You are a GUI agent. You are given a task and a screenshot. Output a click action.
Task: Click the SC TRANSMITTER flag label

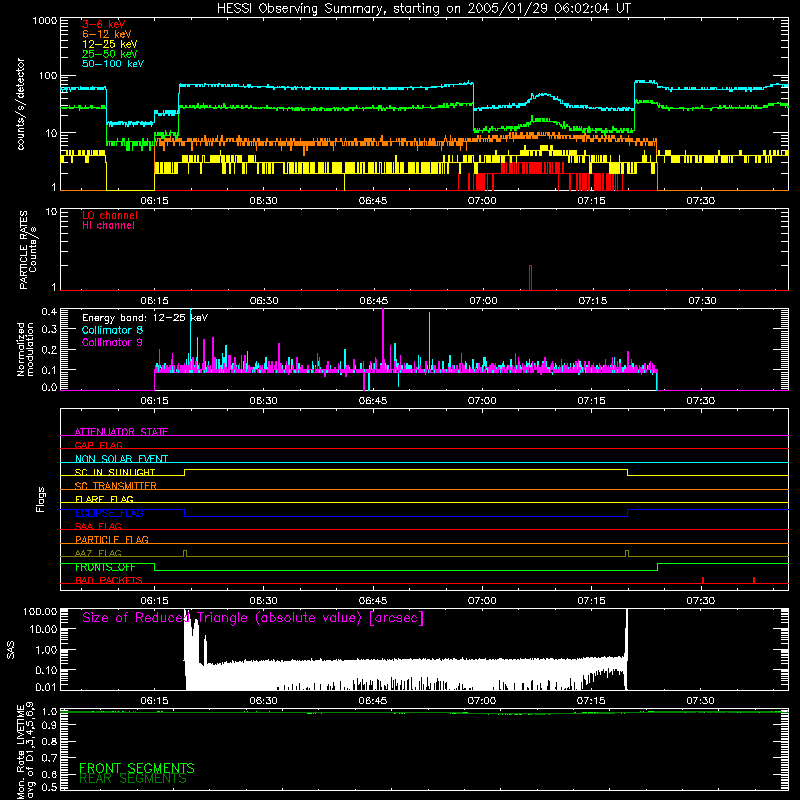pos(116,486)
